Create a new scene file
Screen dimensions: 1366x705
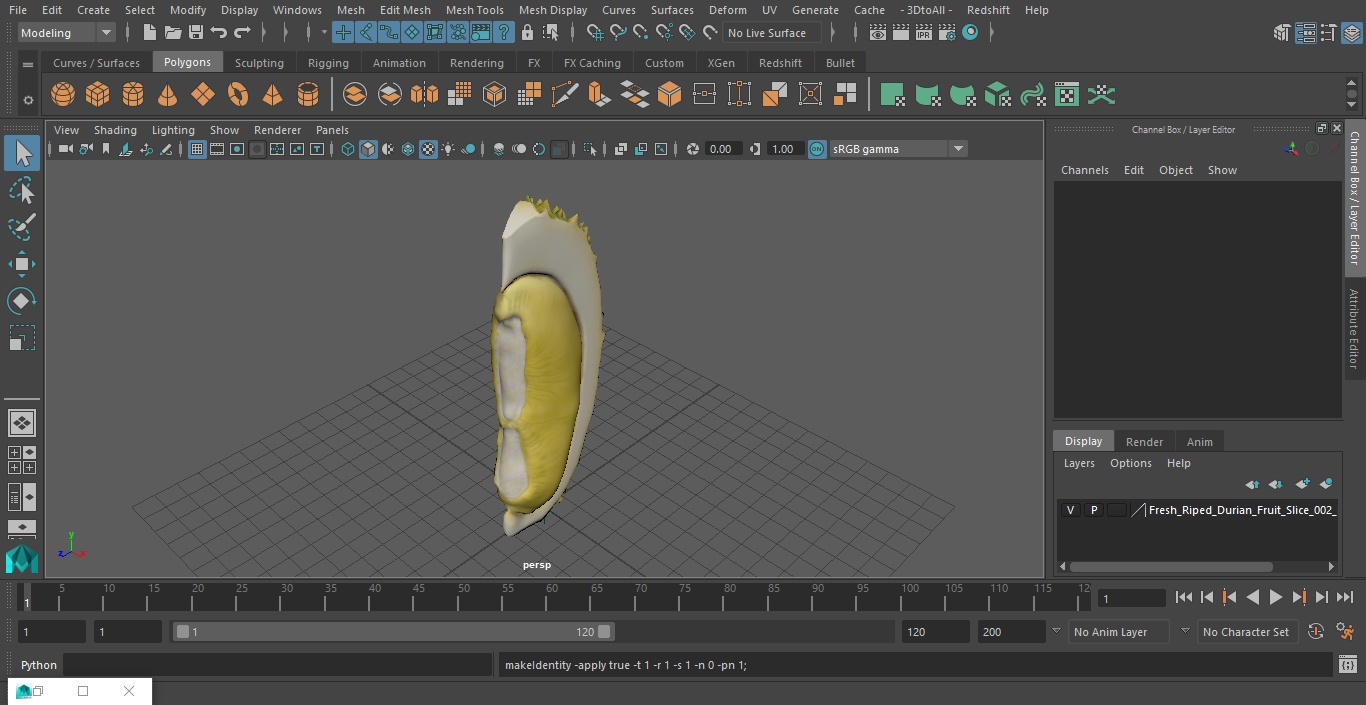[149, 33]
